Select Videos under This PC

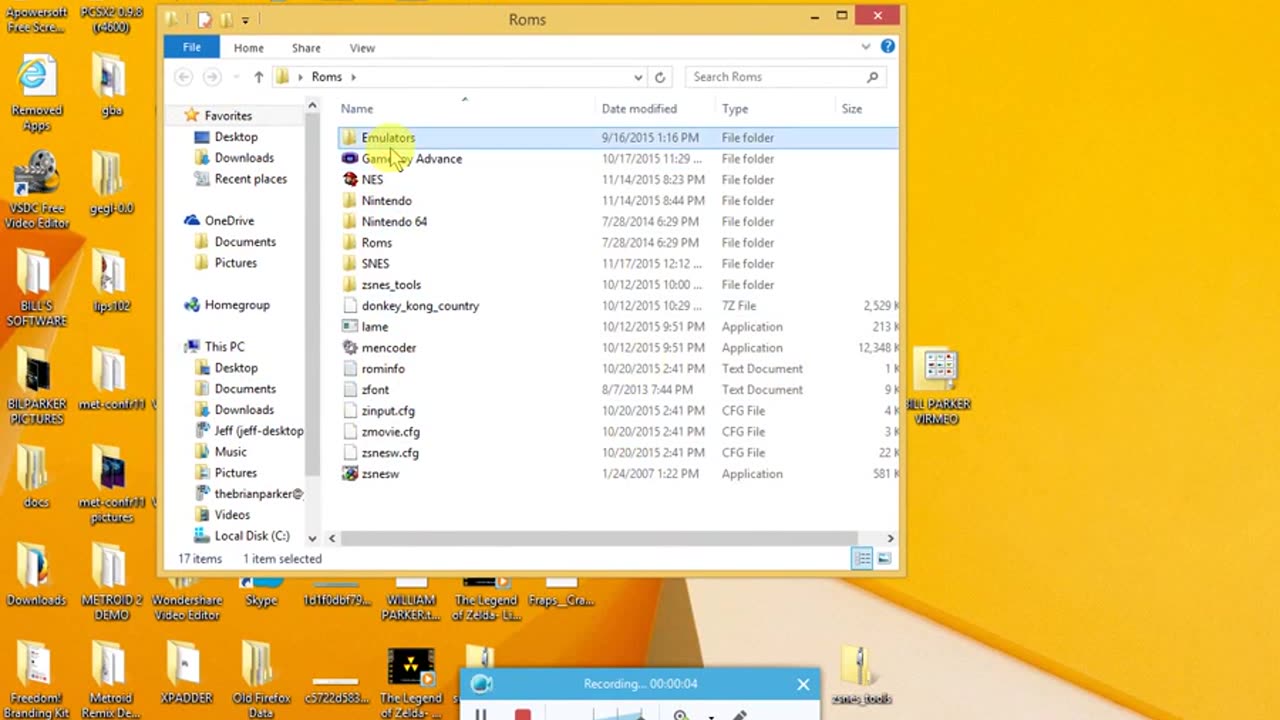[232, 515]
